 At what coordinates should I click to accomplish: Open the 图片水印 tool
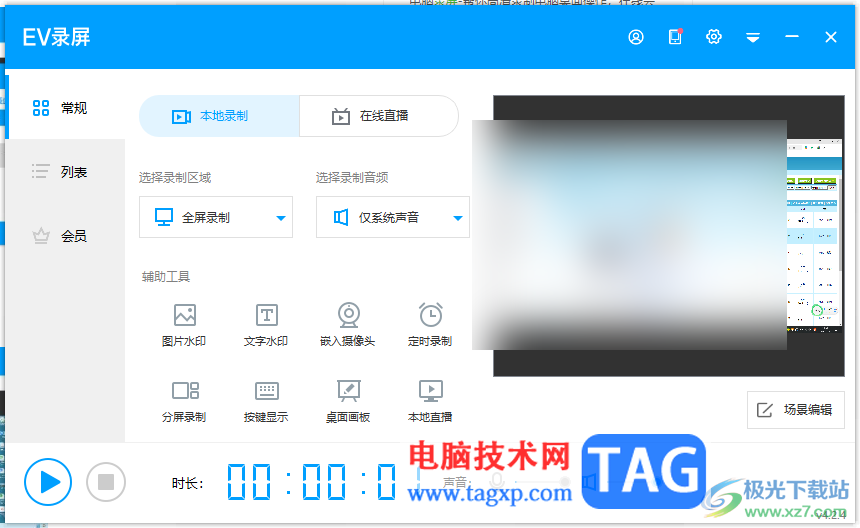184,325
